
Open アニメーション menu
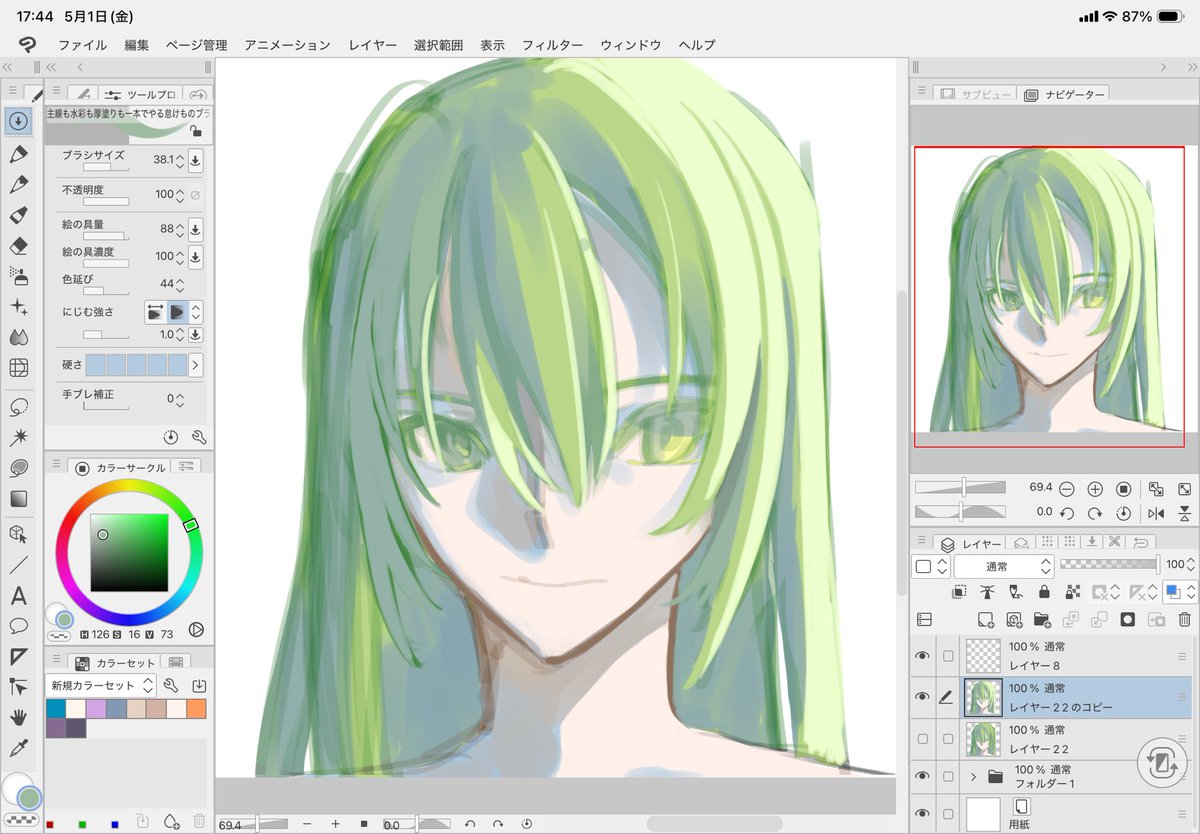tap(287, 45)
